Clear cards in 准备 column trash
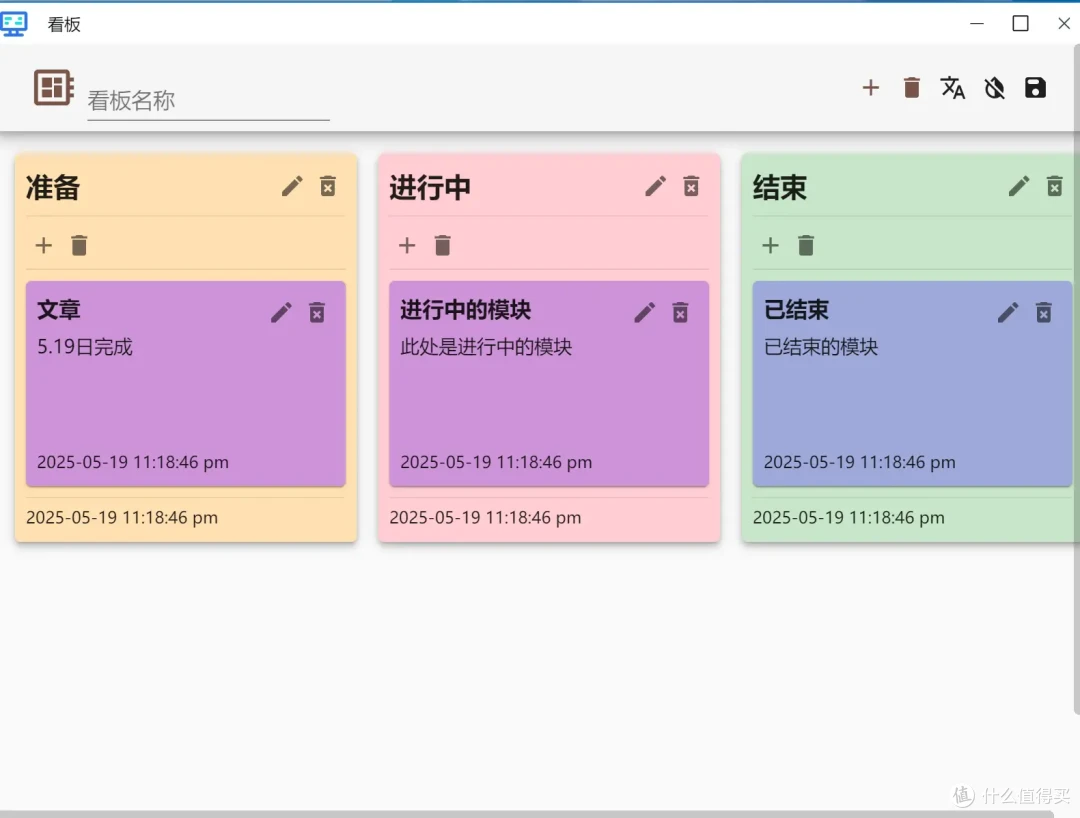Viewport: 1080px width, 818px height. pos(79,245)
